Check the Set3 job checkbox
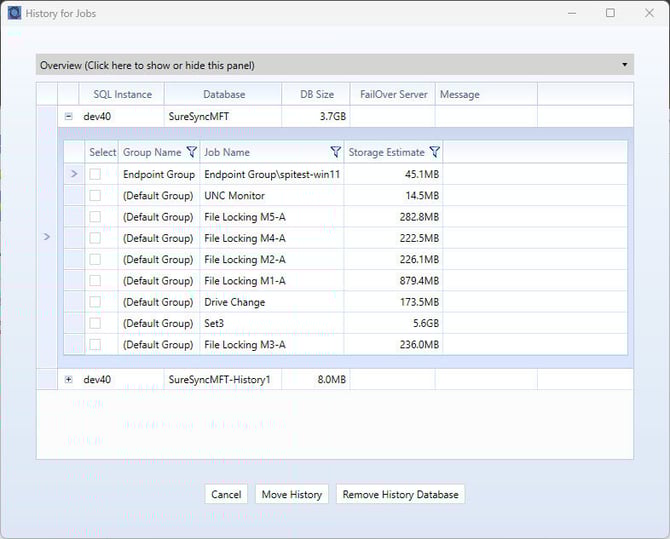670x539 pixels. coord(95,323)
